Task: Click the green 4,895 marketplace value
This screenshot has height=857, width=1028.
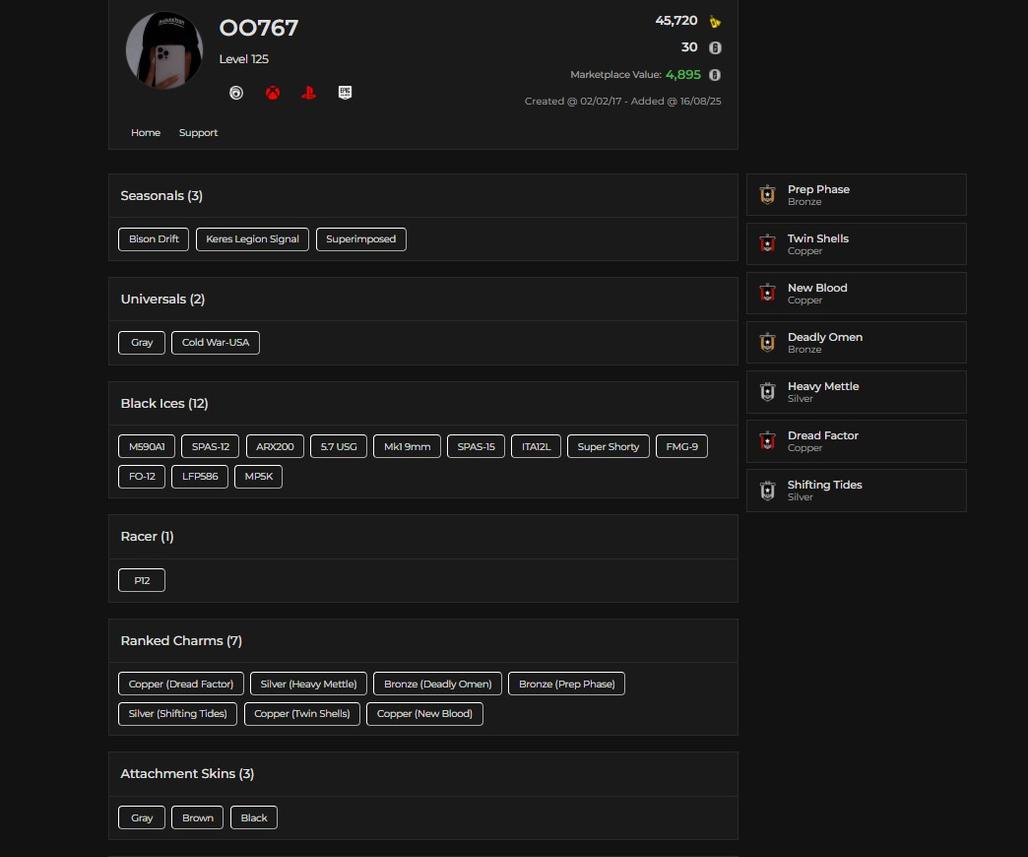Action: point(683,75)
